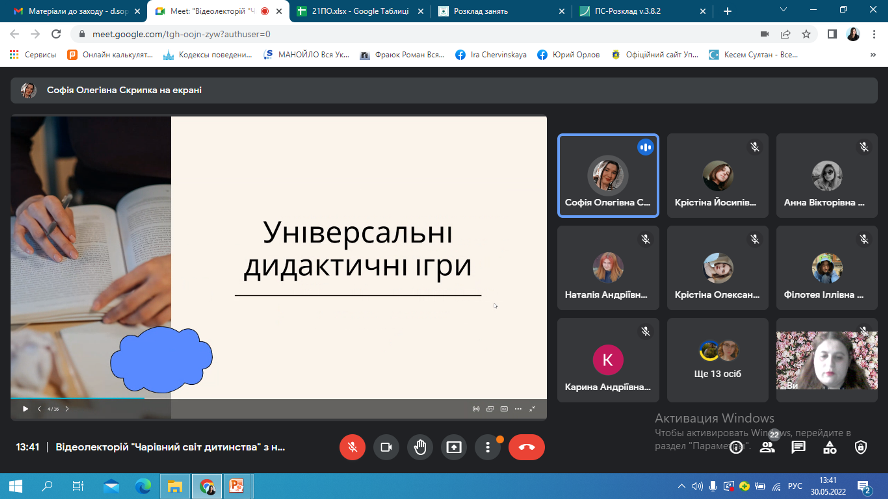Click the Ще 13 осіб tile
Image resolution: width=888 pixels, height=499 pixels.
[x=717, y=359]
